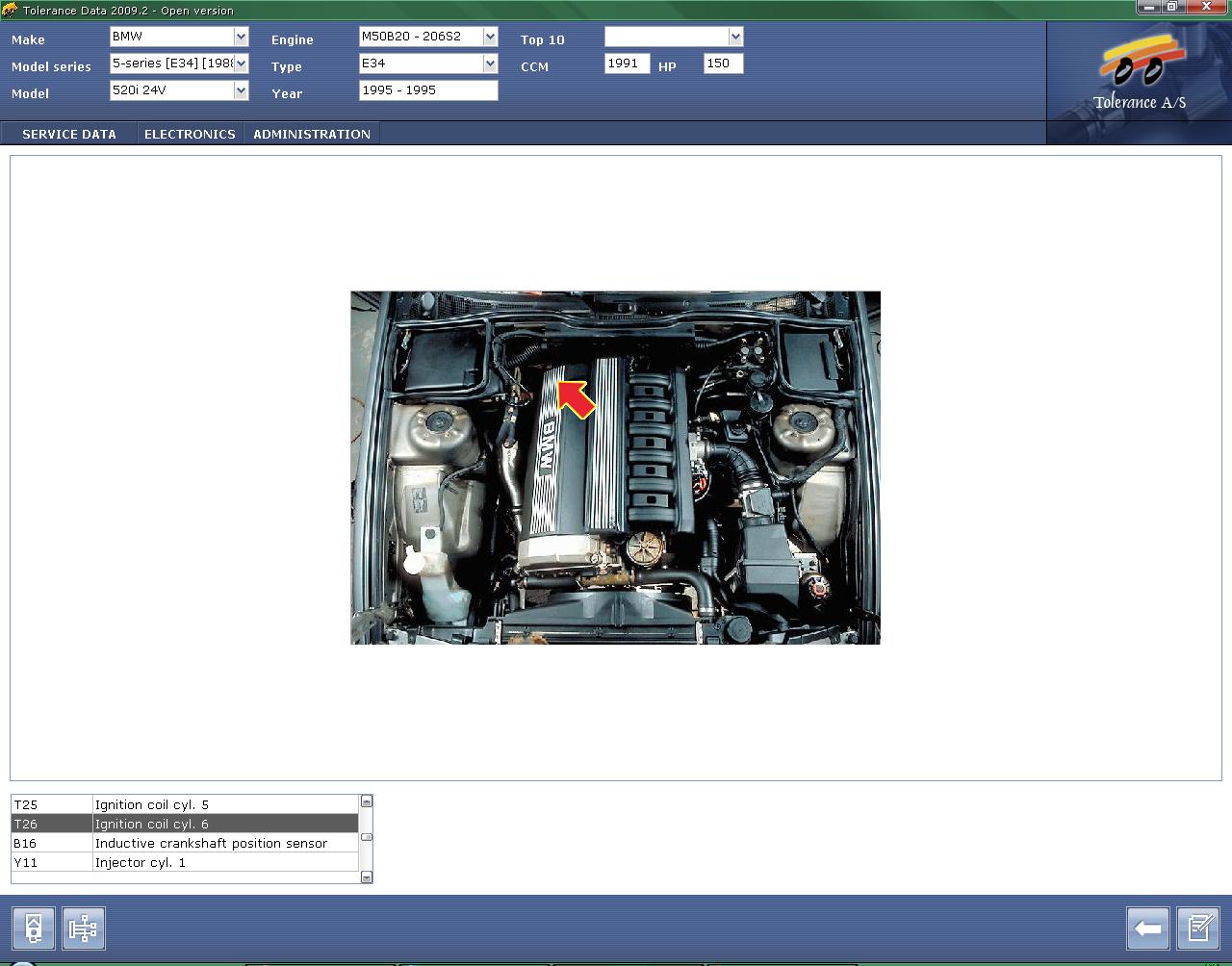
Task: Restore the window using the title bar button
Action: click(1172, 8)
